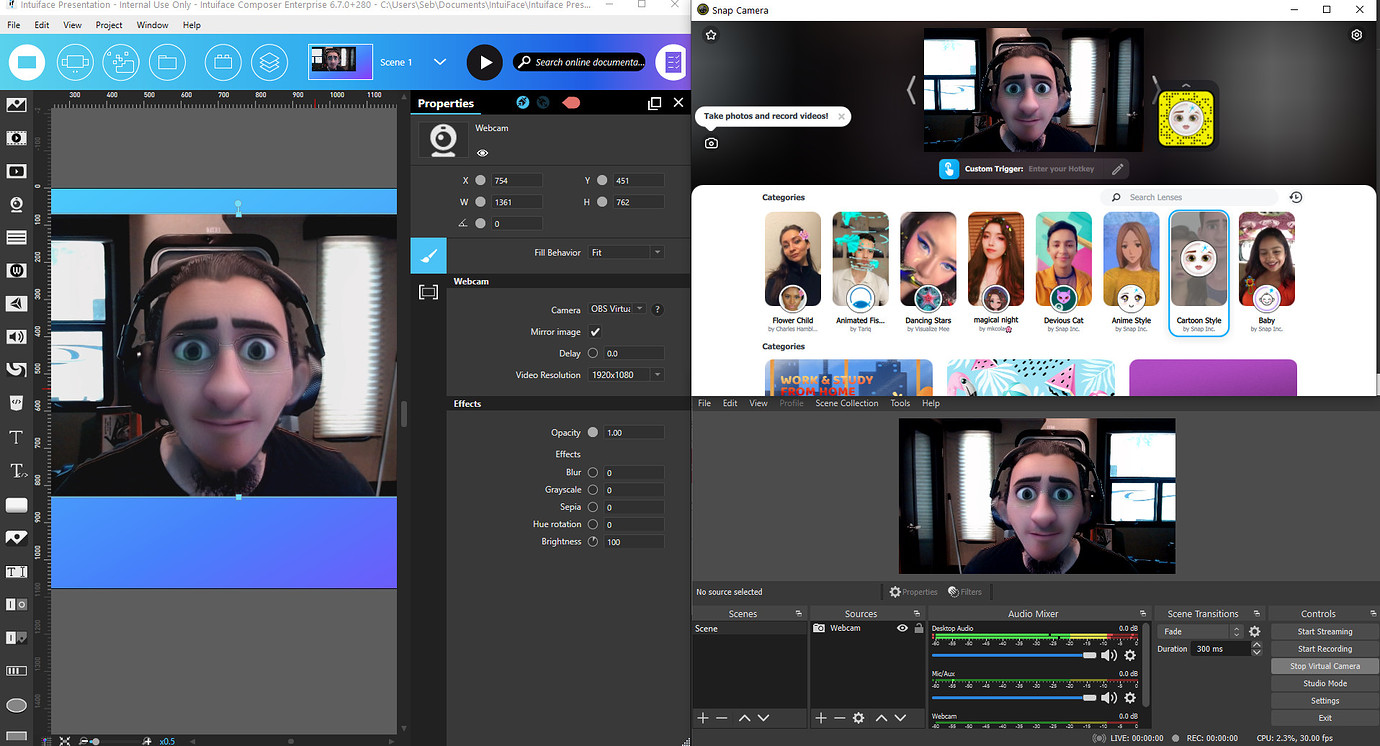Open Snap Camera settings via the gear icon

click(1357, 34)
